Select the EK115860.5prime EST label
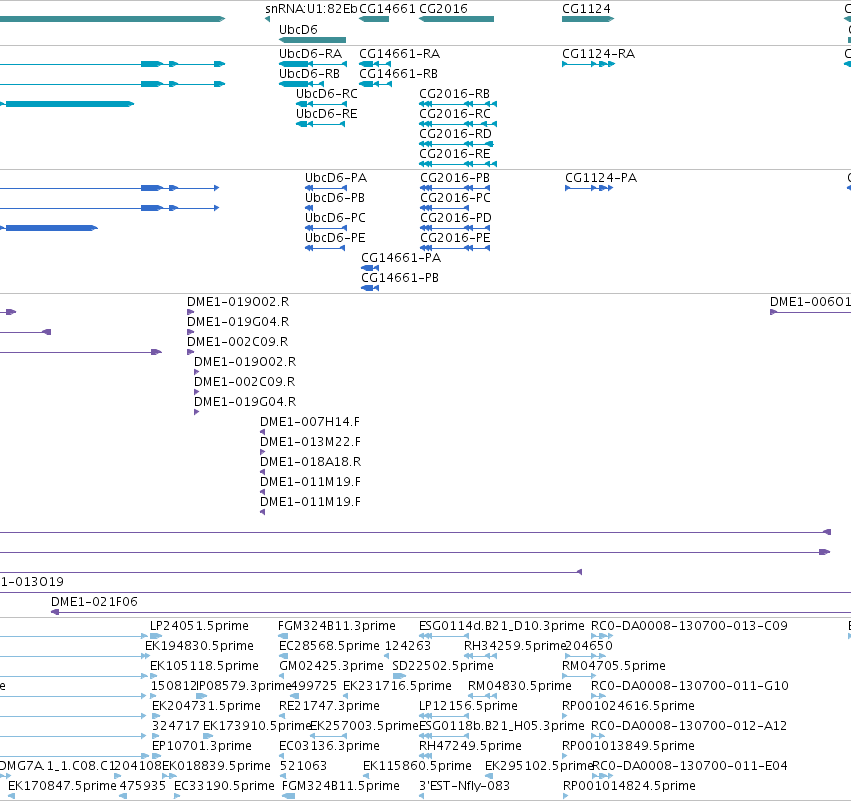The image size is (851, 801). (417, 766)
